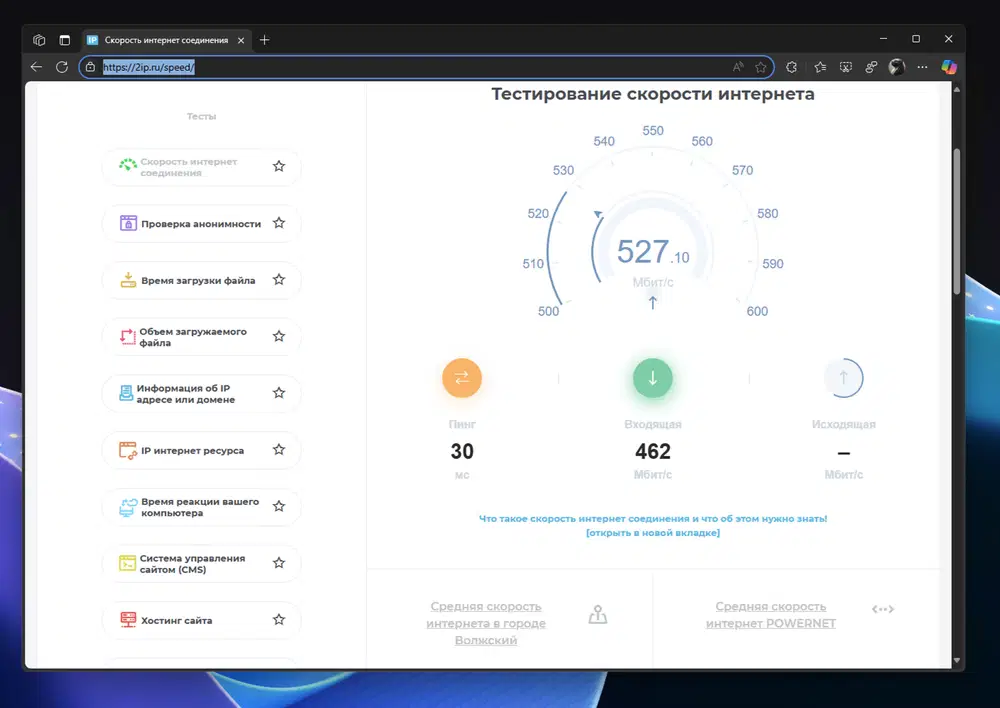Image resolution: width=1000 pixels, height=708 pixels.
Task: Click the upload arrow circle icon
Action: [843, 378]
